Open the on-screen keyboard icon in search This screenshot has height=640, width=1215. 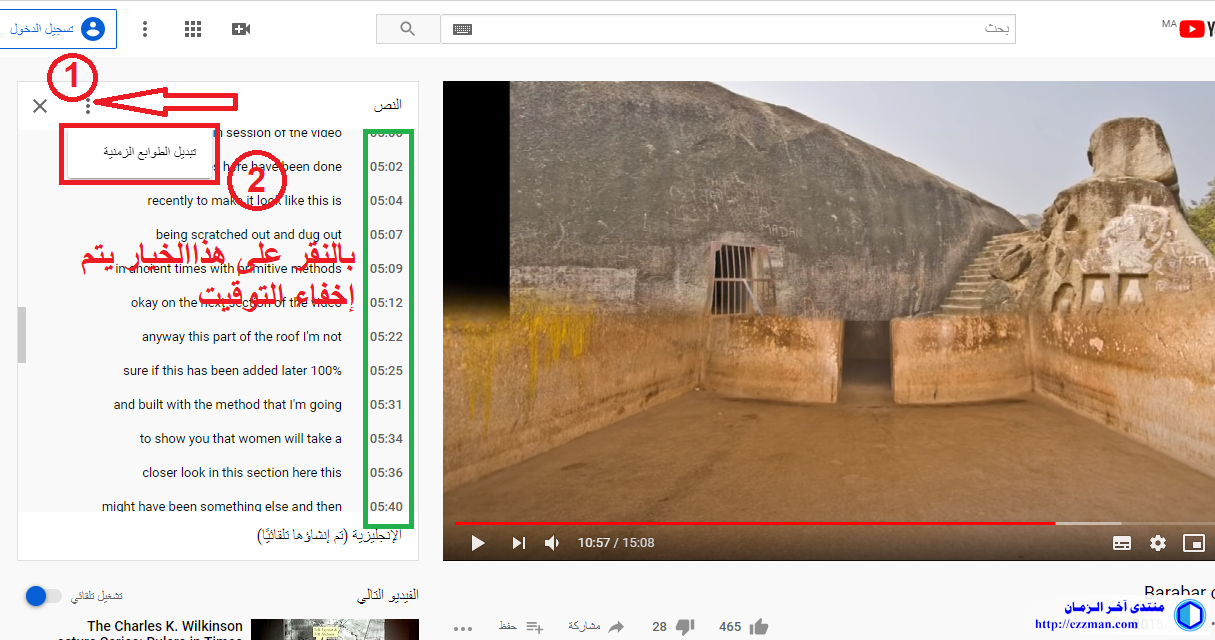pos(462,29)
